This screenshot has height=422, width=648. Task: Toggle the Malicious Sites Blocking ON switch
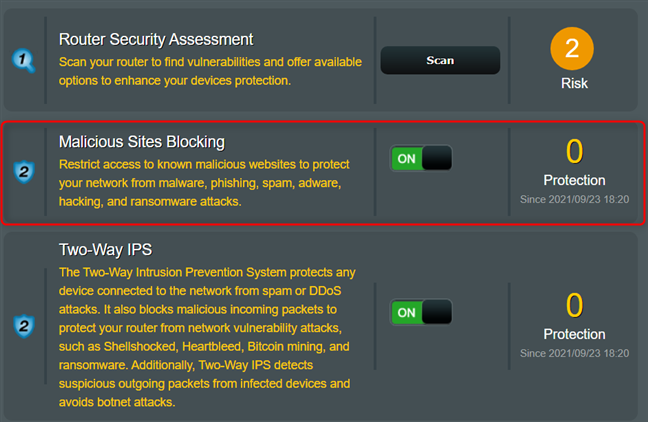pyautogui.click(x=421, y=158)
